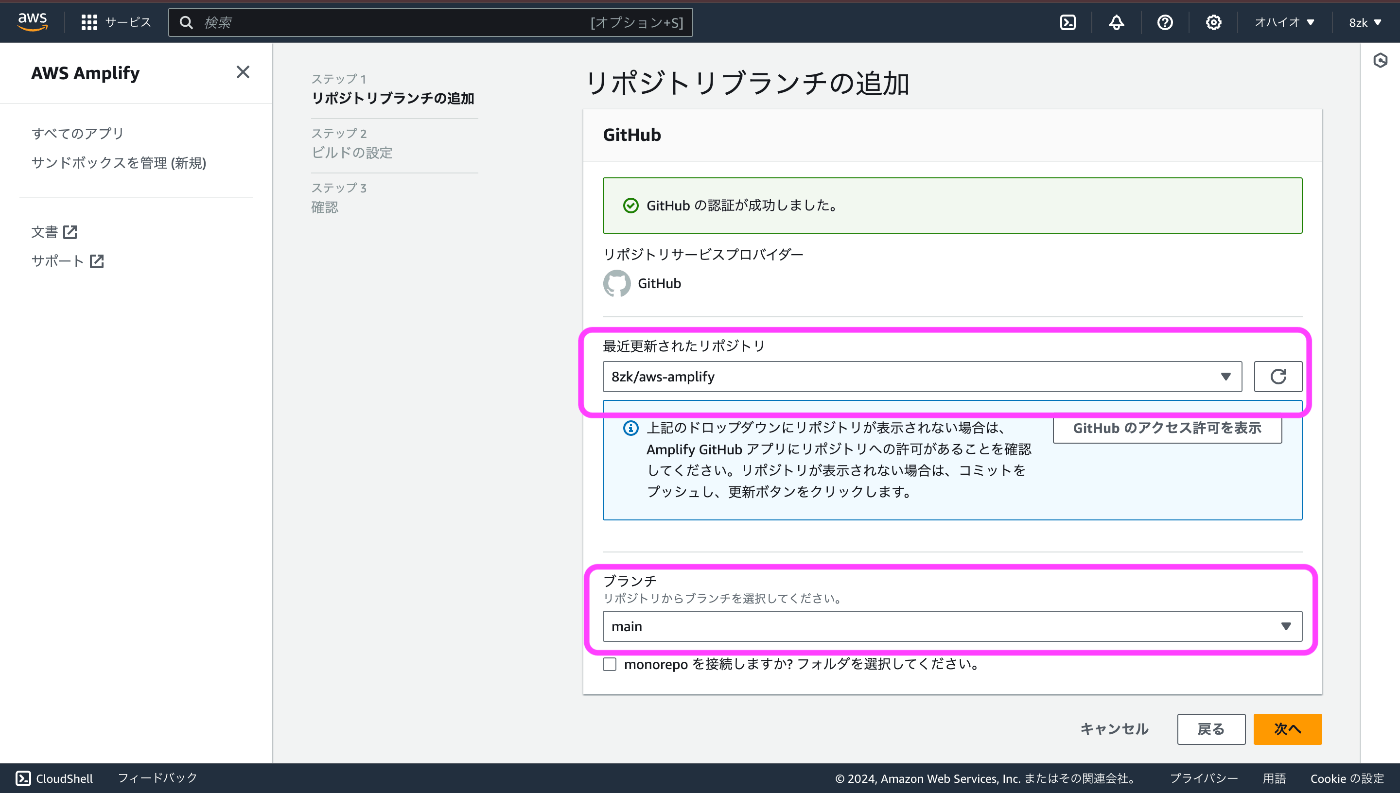
Task: Open the recently updated repository dropdown
Action: point(922,376)
